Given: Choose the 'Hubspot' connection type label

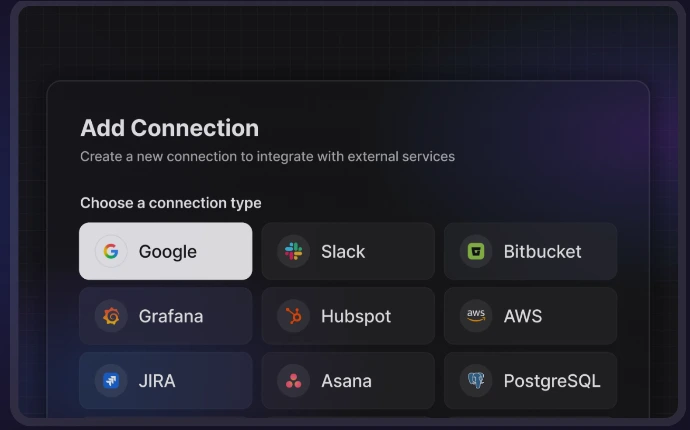Looking at the screenshot, I should tap(356, 316).
